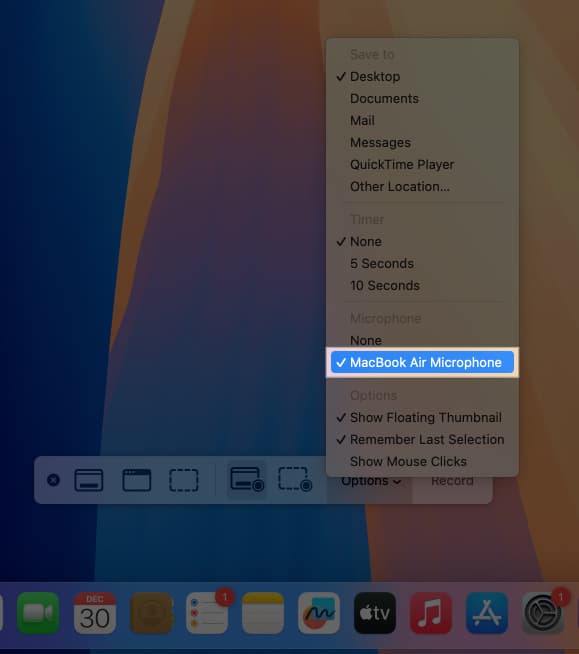This screenshot has height=654, width=579.
Task: Save recording to QuickTime Player
Action: (422, 165)
